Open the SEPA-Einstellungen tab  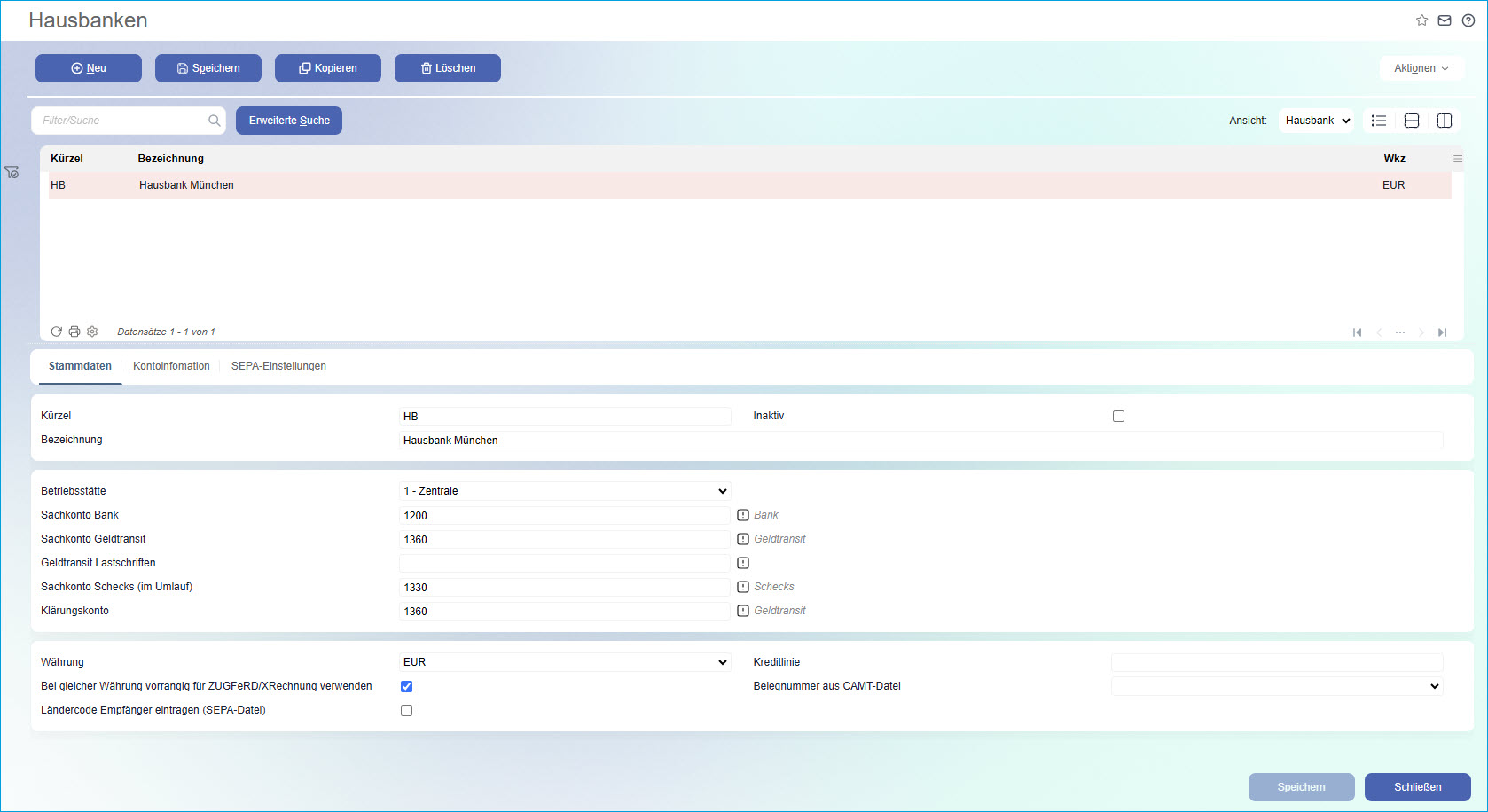[x=278, y=366]
